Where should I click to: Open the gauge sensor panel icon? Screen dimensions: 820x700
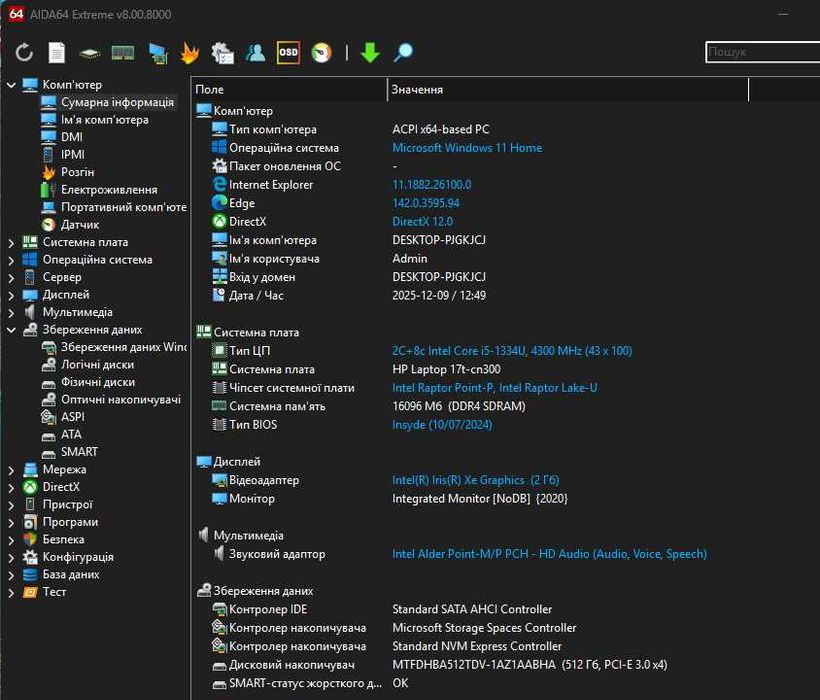[322, 53]
